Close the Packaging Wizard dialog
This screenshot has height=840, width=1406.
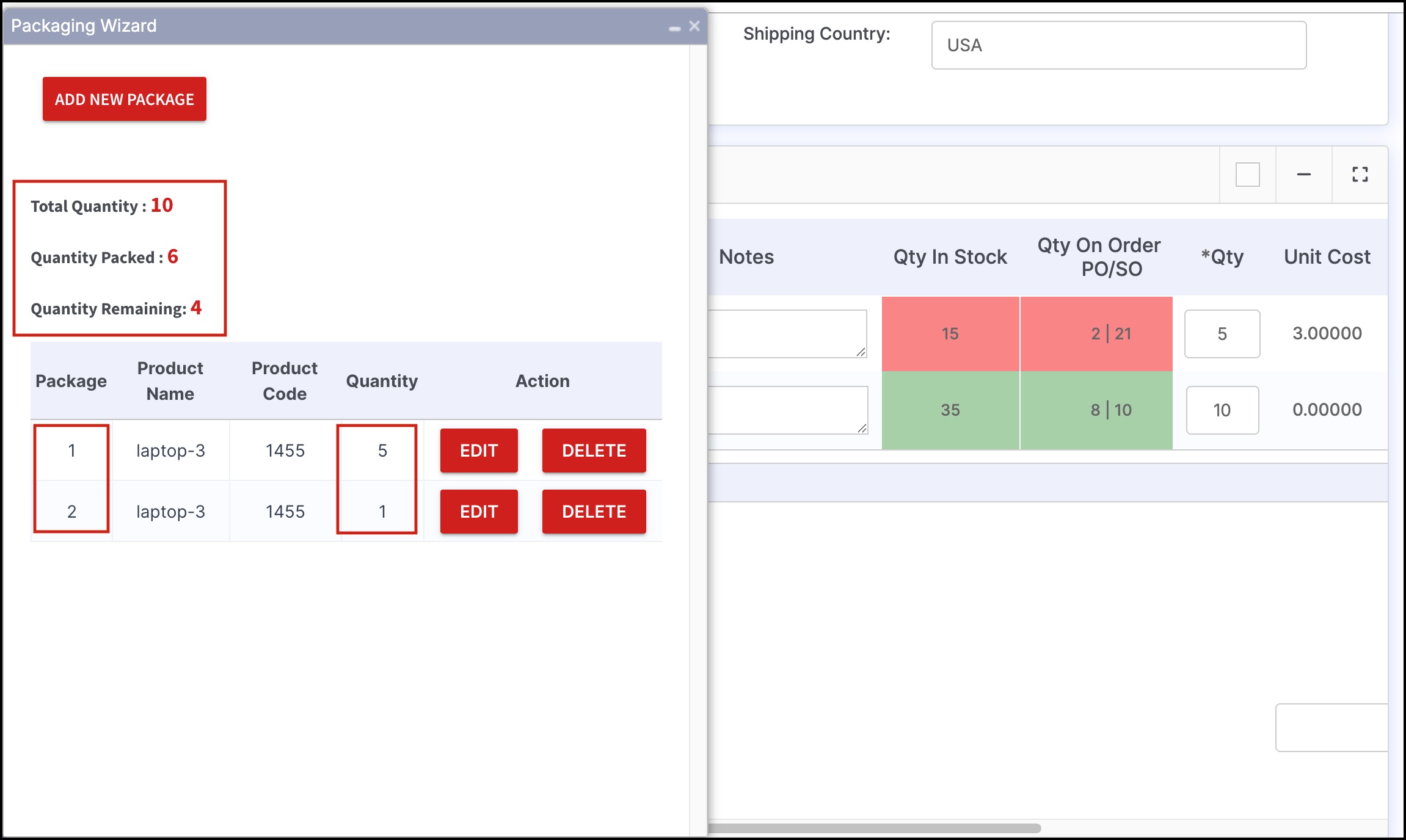(694, 26)
